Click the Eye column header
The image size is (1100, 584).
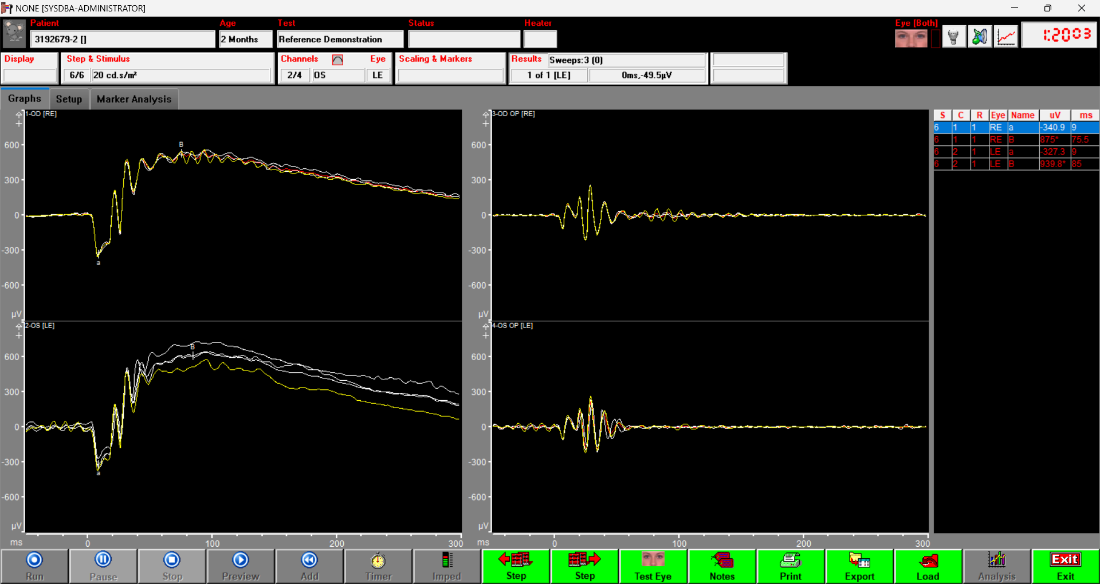pos(998,116)
